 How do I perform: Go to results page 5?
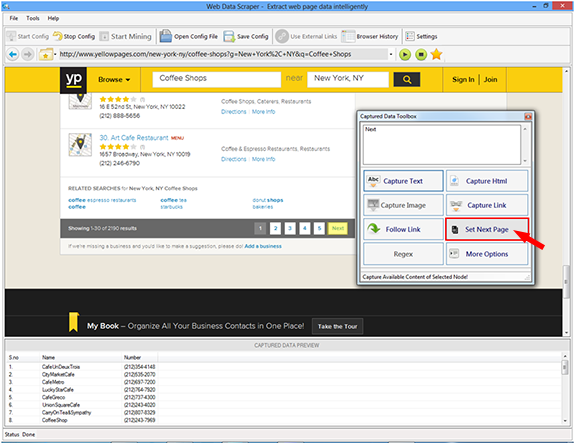319,228
